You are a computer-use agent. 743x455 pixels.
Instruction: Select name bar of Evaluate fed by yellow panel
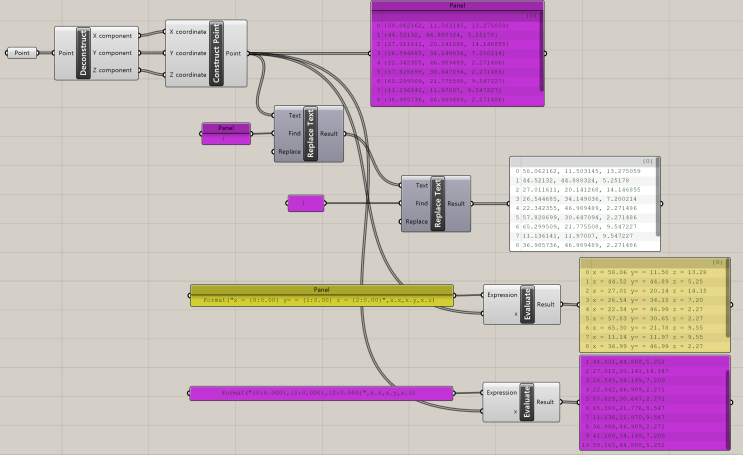pos(527,304)
